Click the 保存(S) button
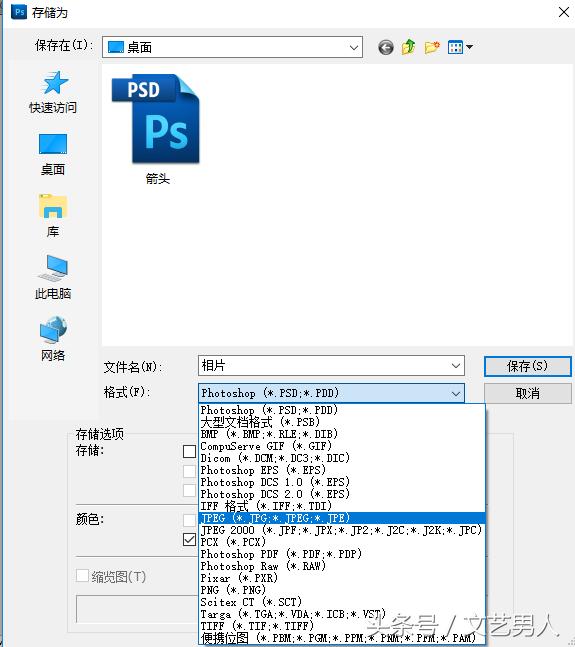The width and height of the screenshot is (575, 647). tap(528, 366)
